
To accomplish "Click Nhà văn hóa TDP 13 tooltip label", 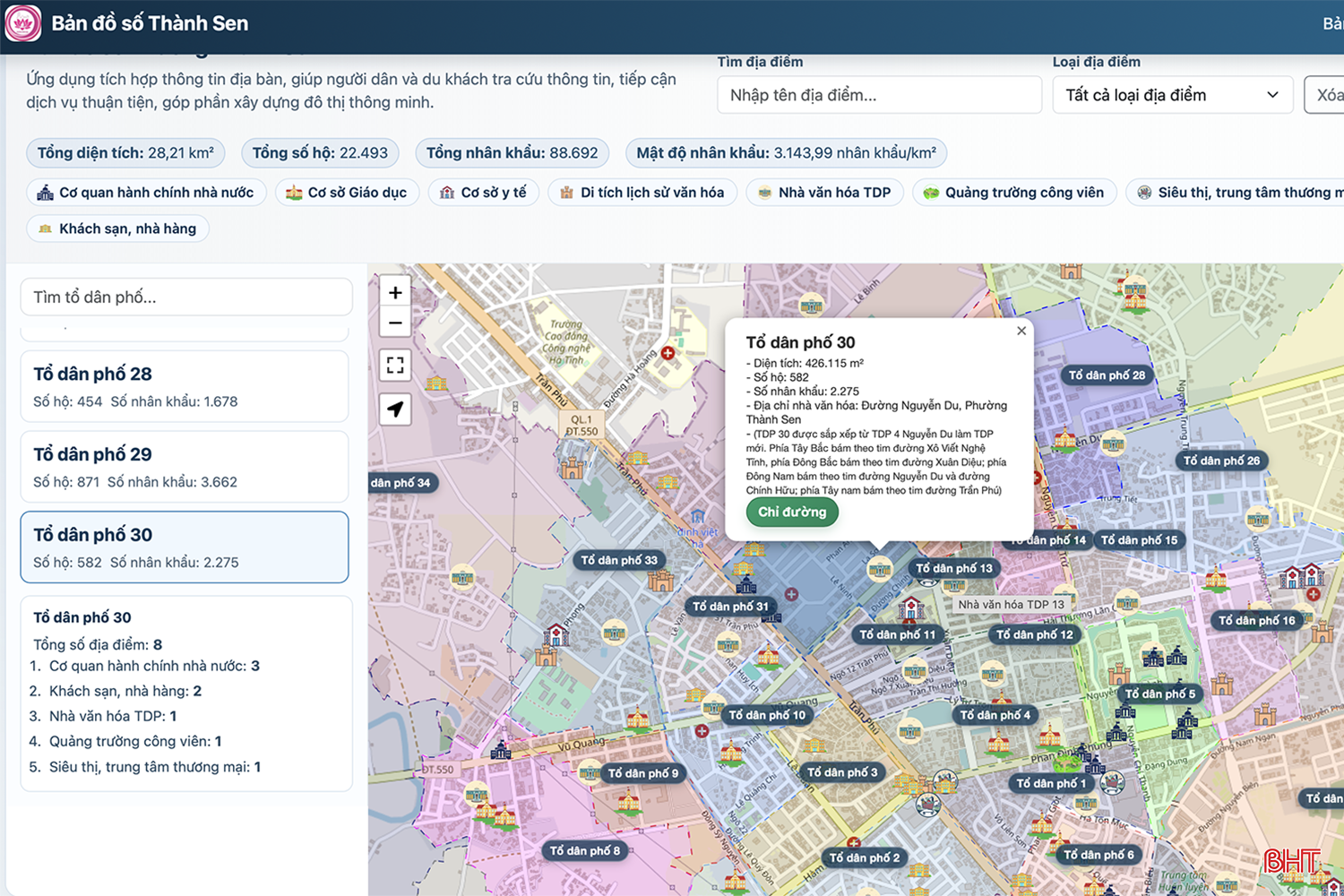I will [1011, 605].
